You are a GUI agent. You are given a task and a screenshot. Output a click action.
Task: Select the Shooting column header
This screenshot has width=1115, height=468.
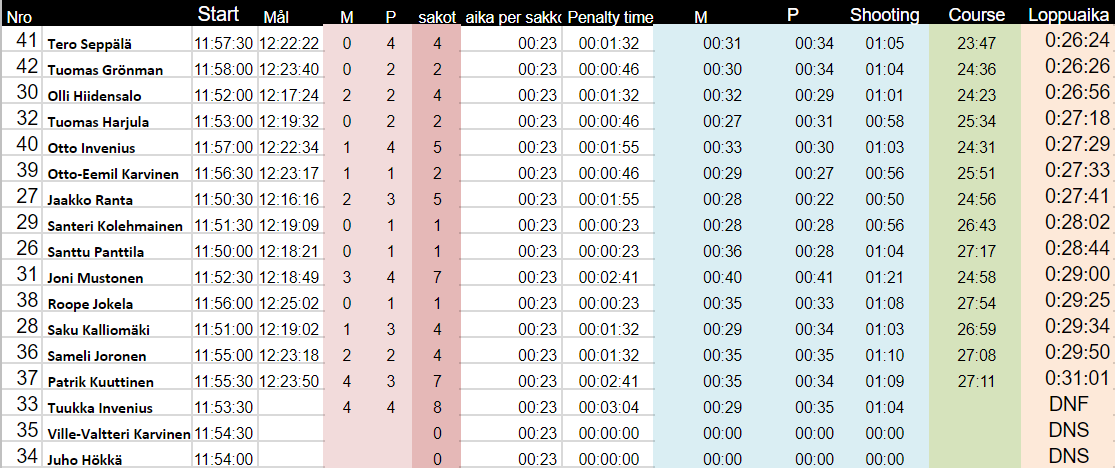point(884,15)
